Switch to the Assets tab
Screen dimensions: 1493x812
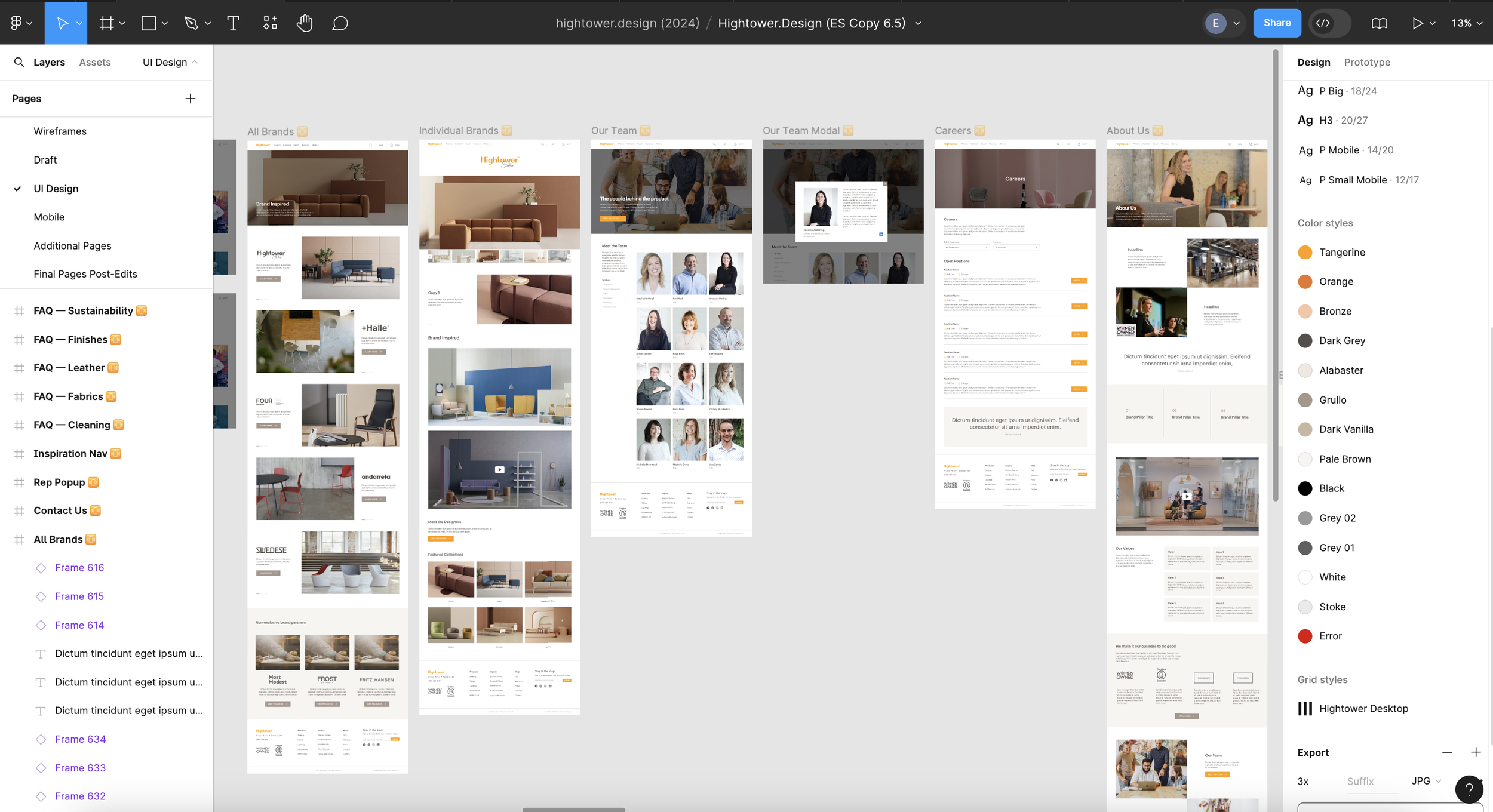pos(95,62)
